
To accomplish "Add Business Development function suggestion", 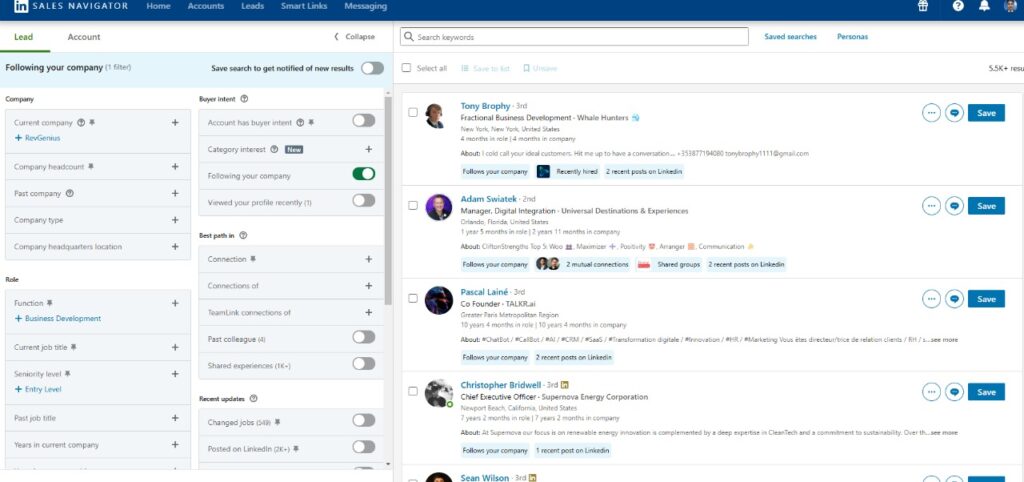I will (57, 319).
